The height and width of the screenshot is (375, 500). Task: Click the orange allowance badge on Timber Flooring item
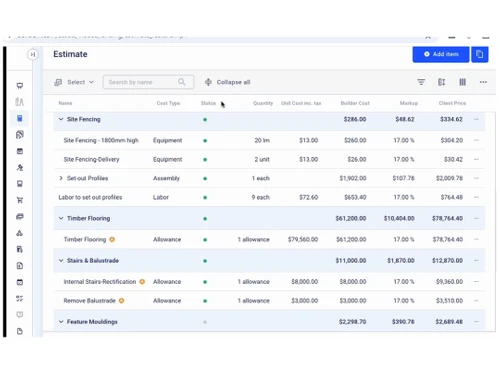[112, 239]
